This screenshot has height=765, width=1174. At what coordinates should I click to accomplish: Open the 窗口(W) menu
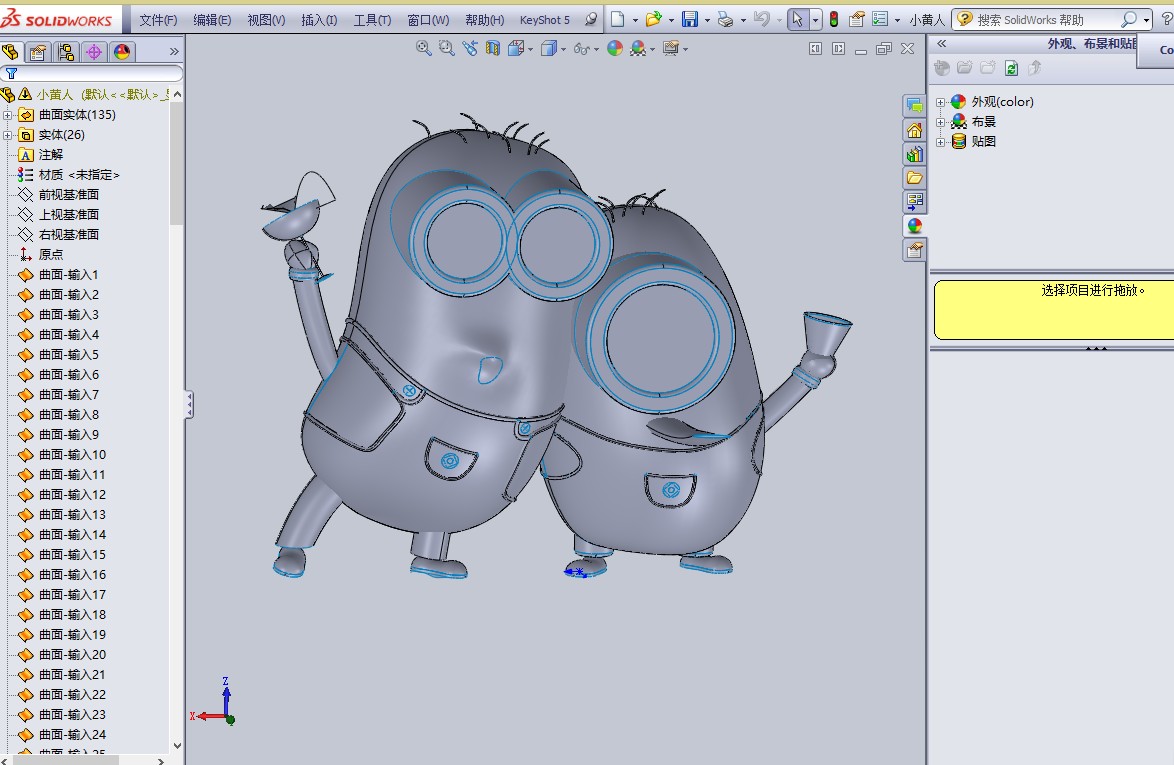tap(428, 20)
